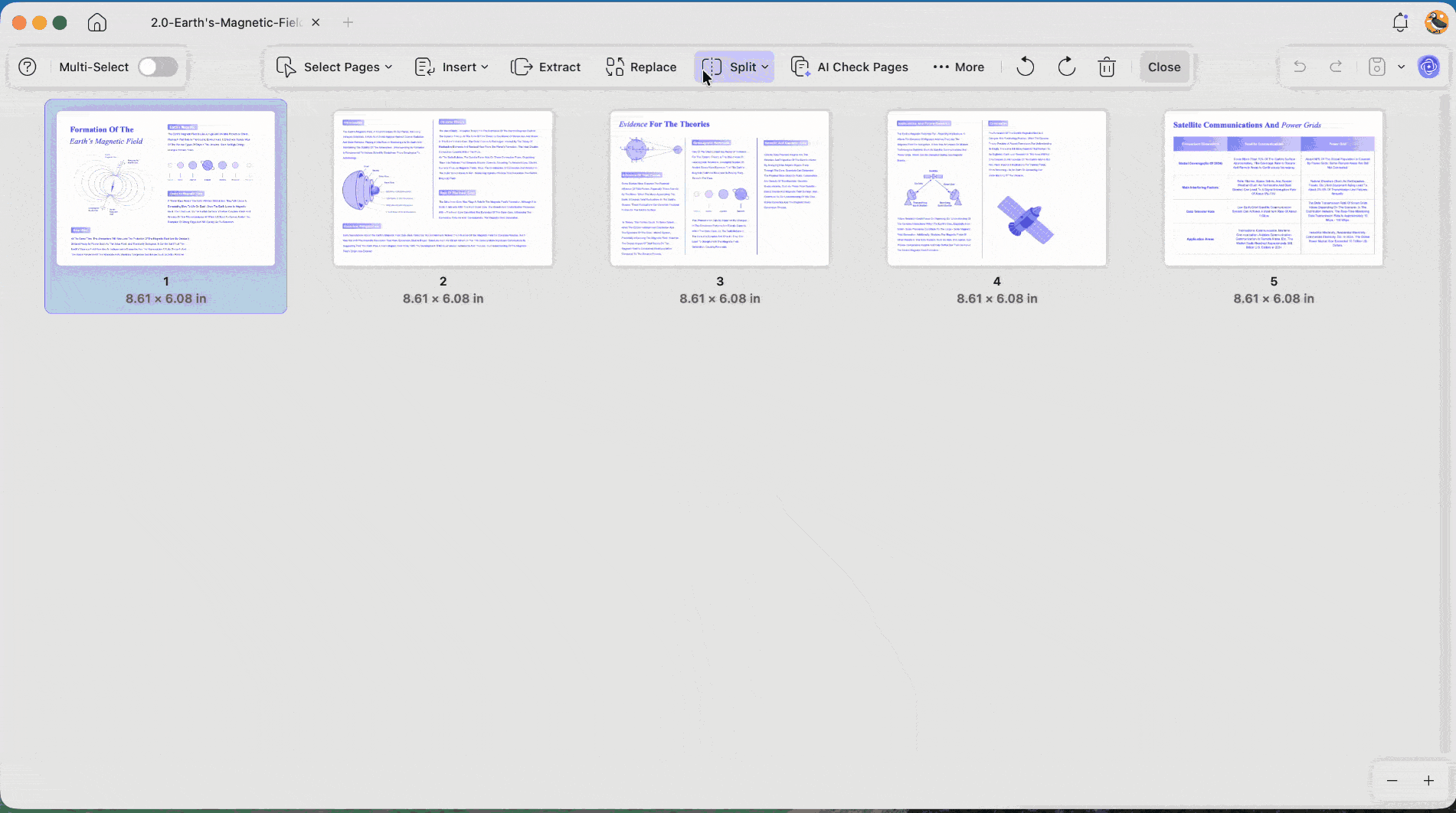Close the Earth's Magnetic Field tab
Screen dimensions: 1456x813
coord(316,23)
